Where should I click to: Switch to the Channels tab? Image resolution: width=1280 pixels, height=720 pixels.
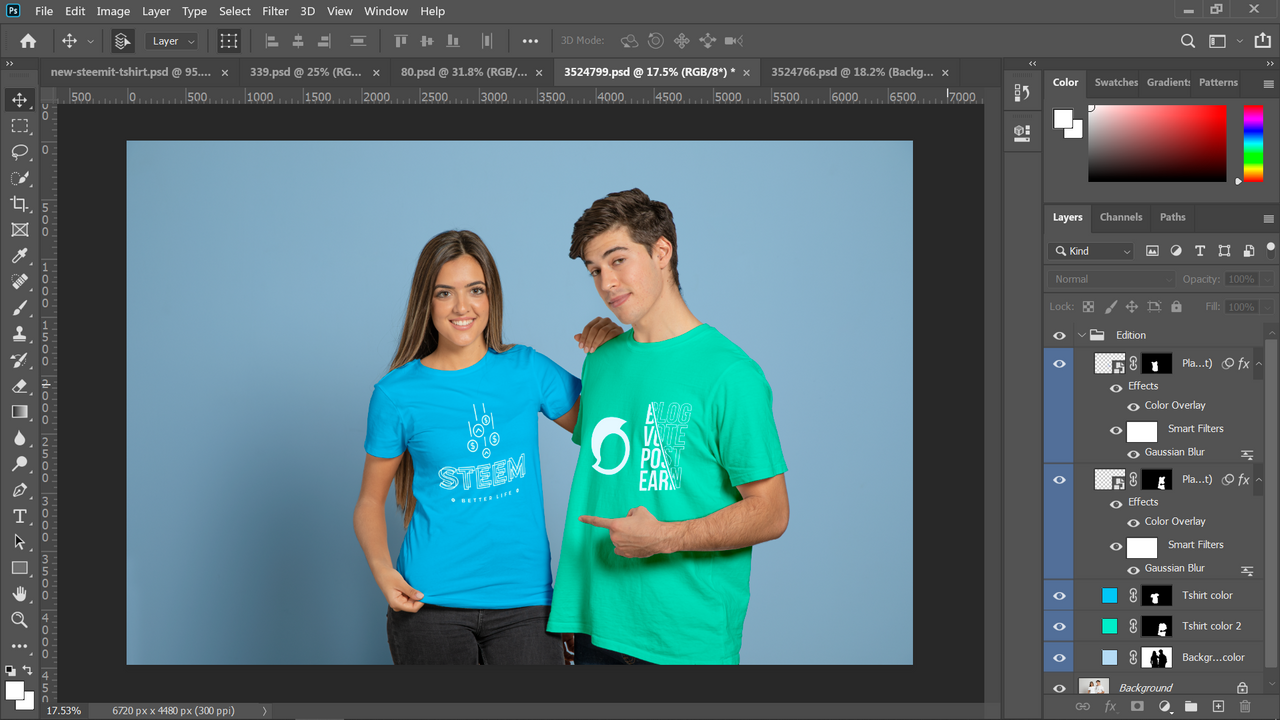1121,217
